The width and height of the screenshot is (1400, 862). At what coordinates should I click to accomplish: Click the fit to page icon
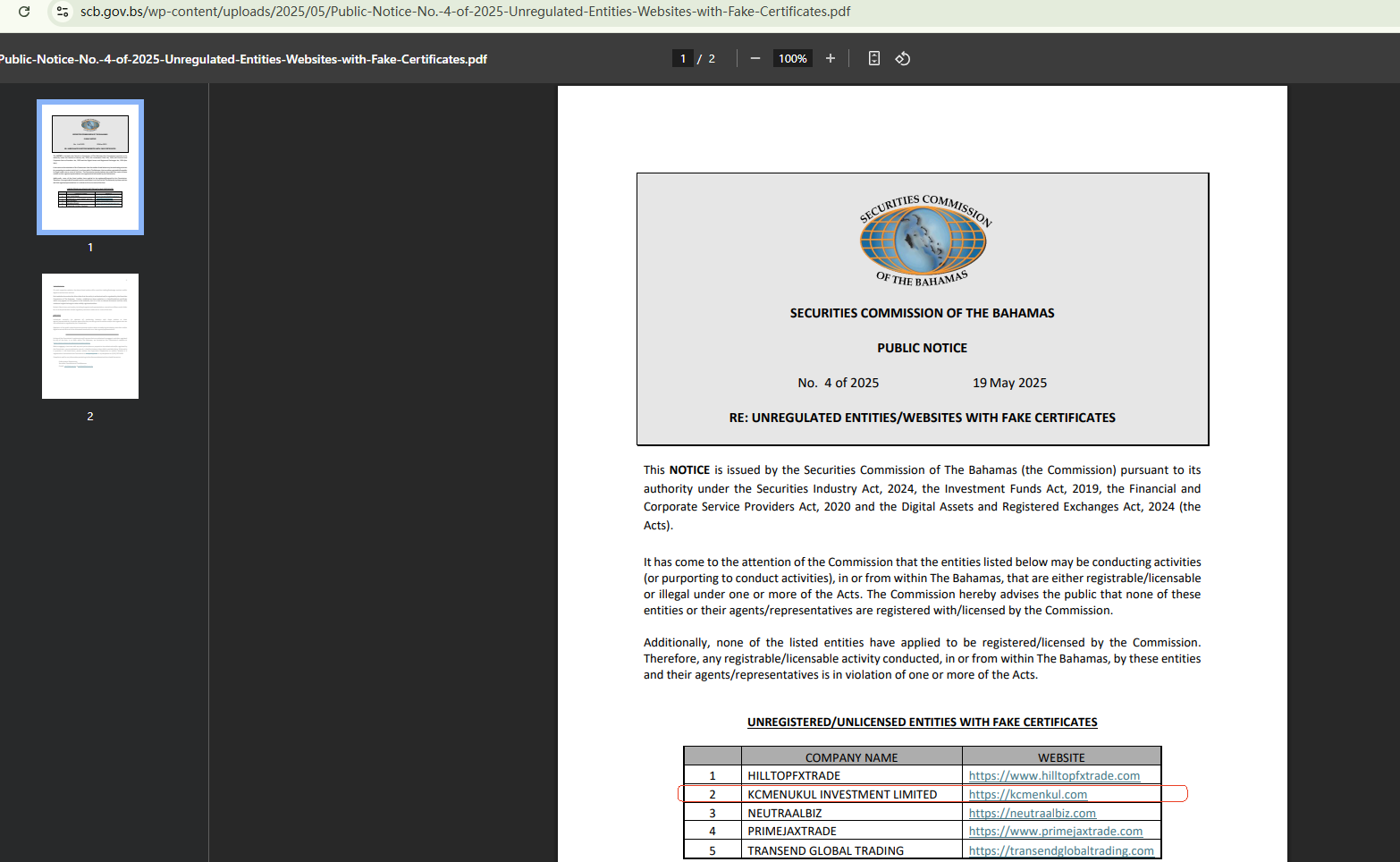click(x=874, y=58)
